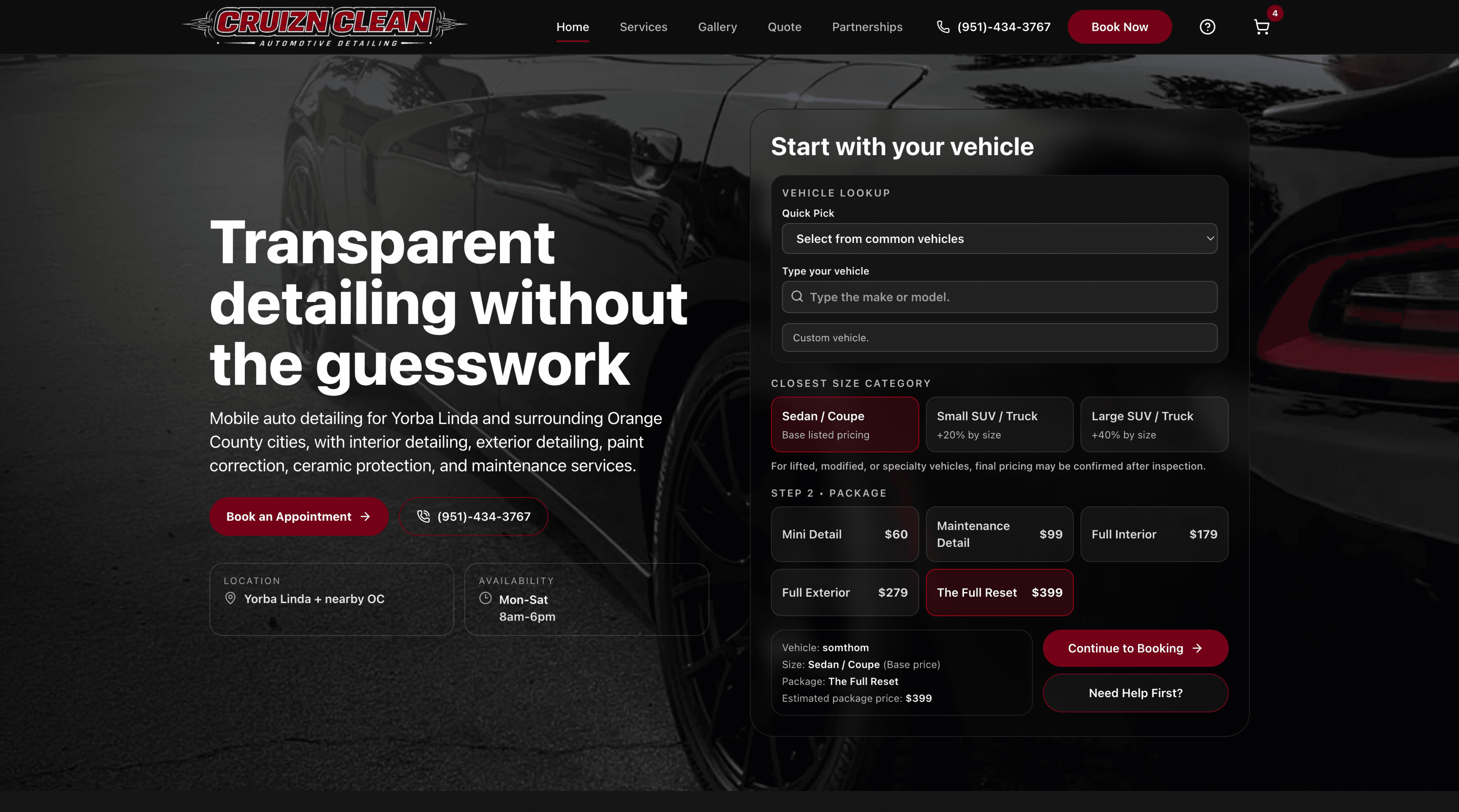Screen dimensions: 1459x812
Task: Click the Need Help First? button
Action: click(x=1135, y=692)
